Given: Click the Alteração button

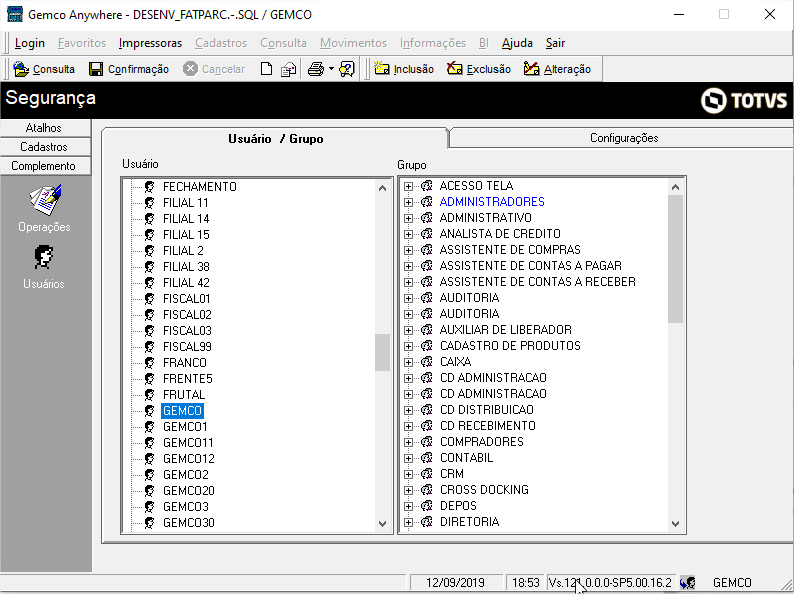Looking at the screenshot, I should [x=557, y=69].
